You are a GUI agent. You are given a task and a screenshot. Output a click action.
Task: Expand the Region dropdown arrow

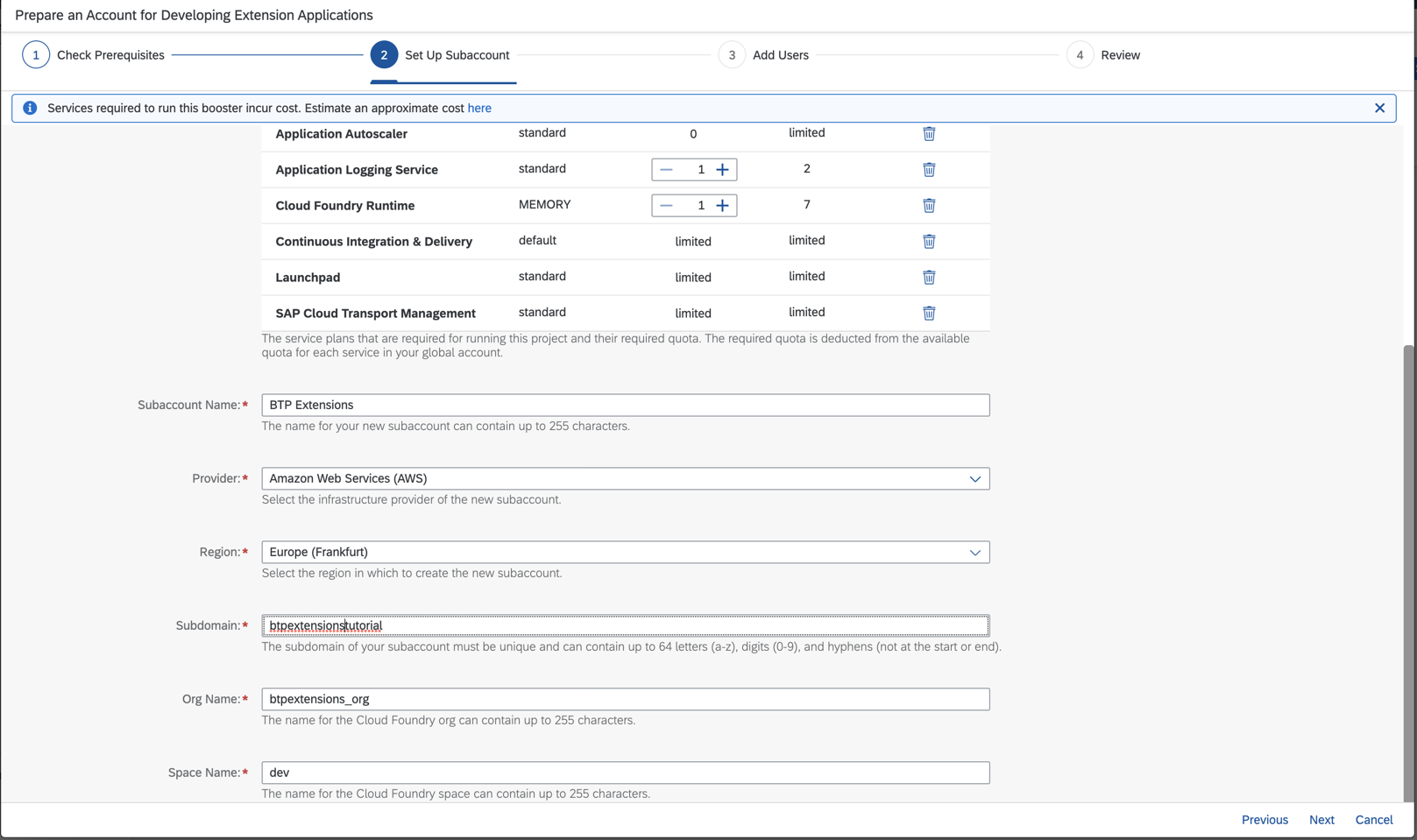tap(974, 552)
